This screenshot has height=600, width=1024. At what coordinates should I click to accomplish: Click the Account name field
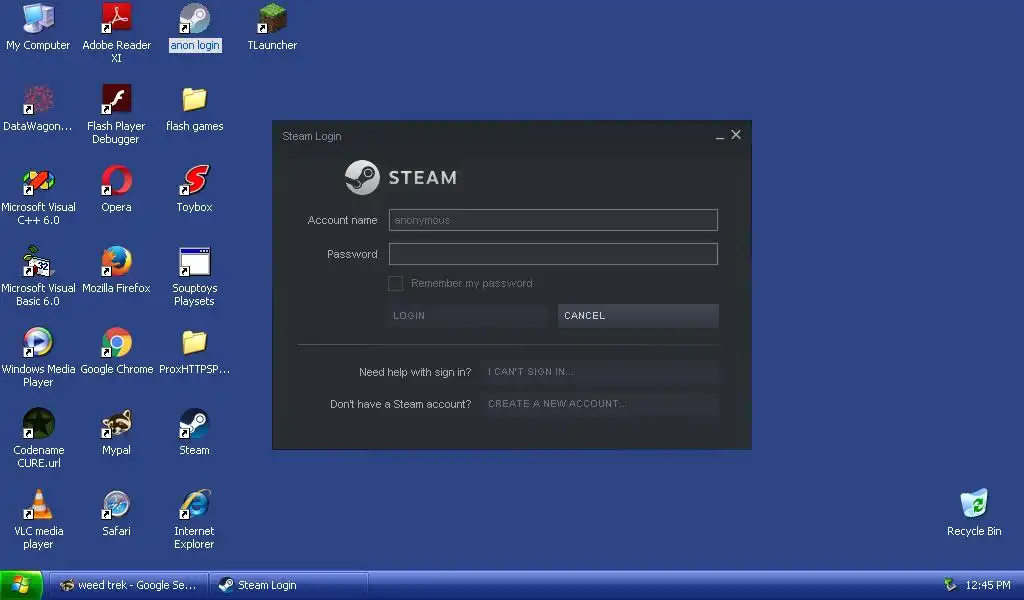553,220
